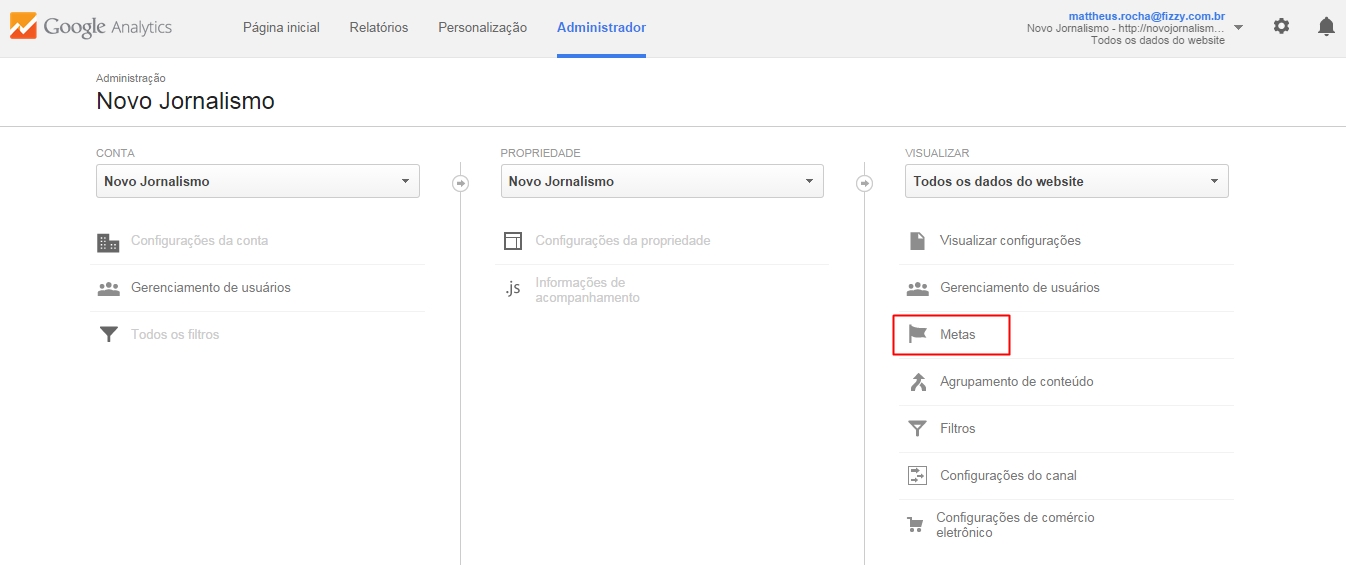Expand the Conta account dropdown
The width and height of the screenshot is (1346, 565).
point(257,181)
